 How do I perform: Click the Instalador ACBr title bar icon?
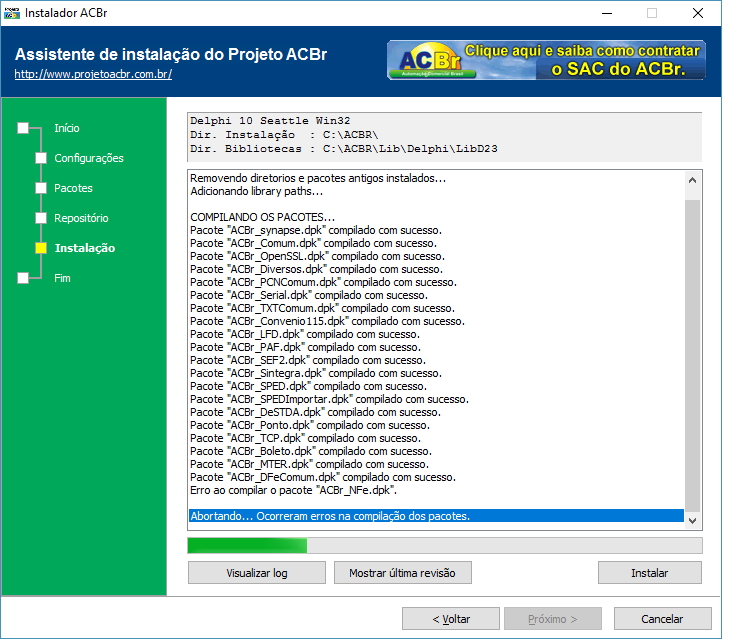tap(12, 13)
